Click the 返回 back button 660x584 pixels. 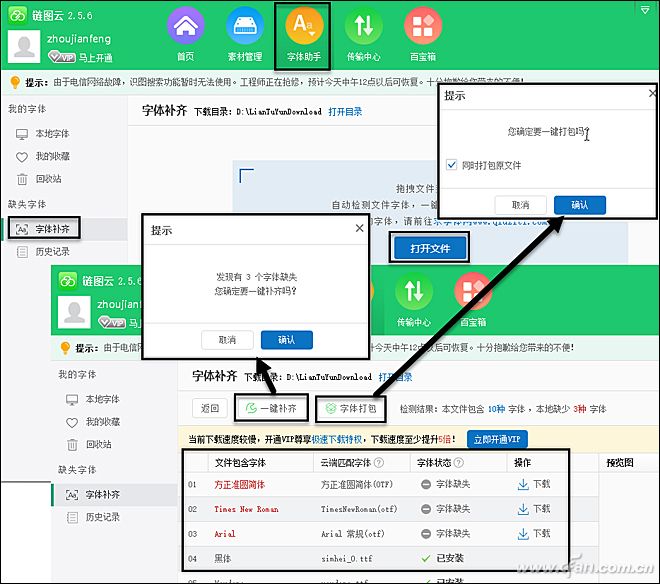210,408
